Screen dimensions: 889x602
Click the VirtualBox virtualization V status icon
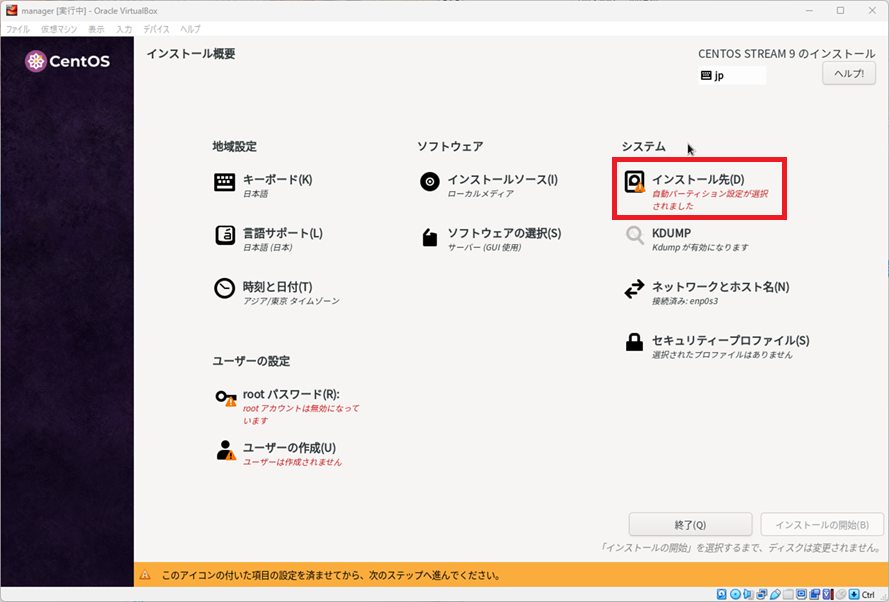828,594
